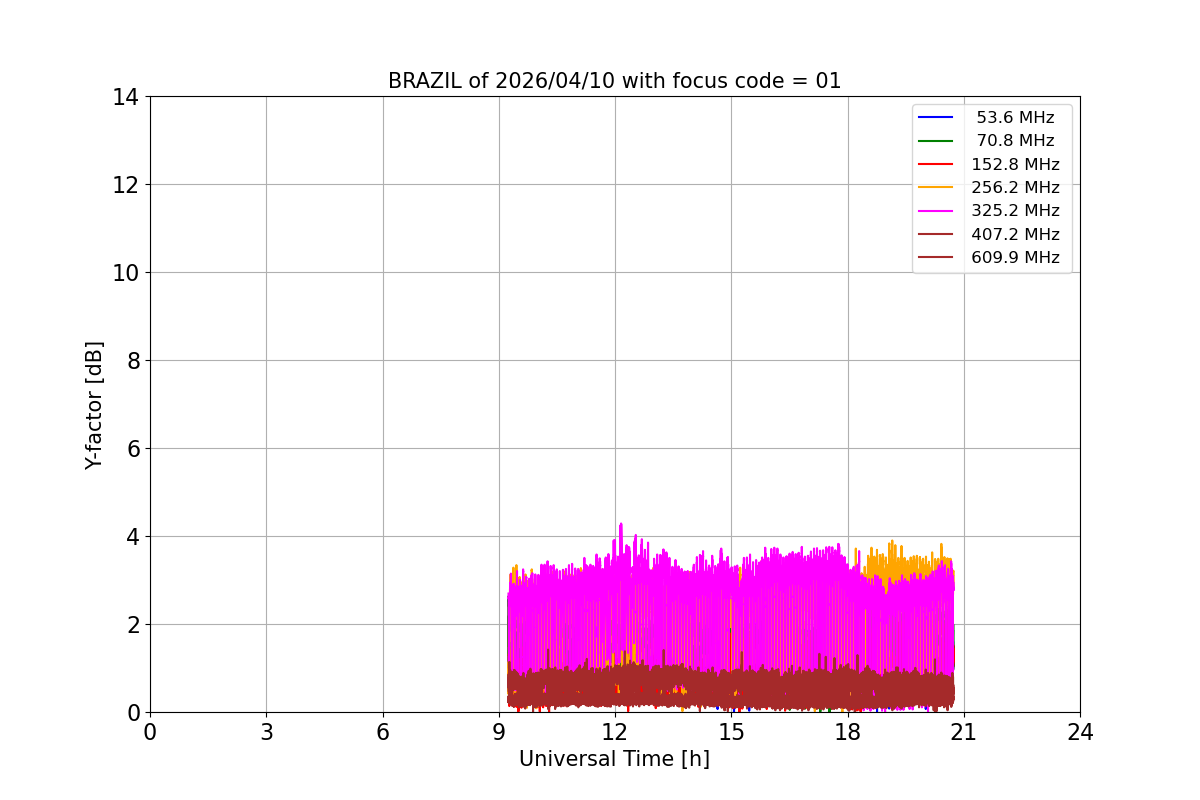This screenshot has height=800, width=1200.
Task: Click y-axis tick label 14
Action: coord(125,97)
